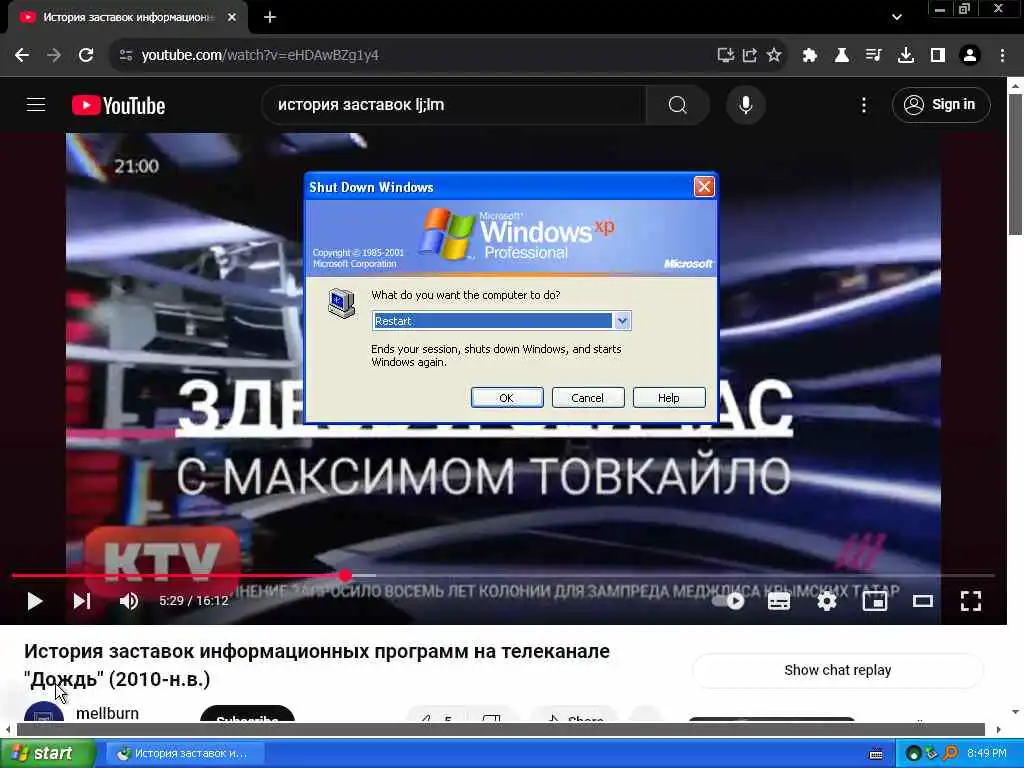Enter full screen mode
Screen dimensions: 1024x768
coord(971,601)
